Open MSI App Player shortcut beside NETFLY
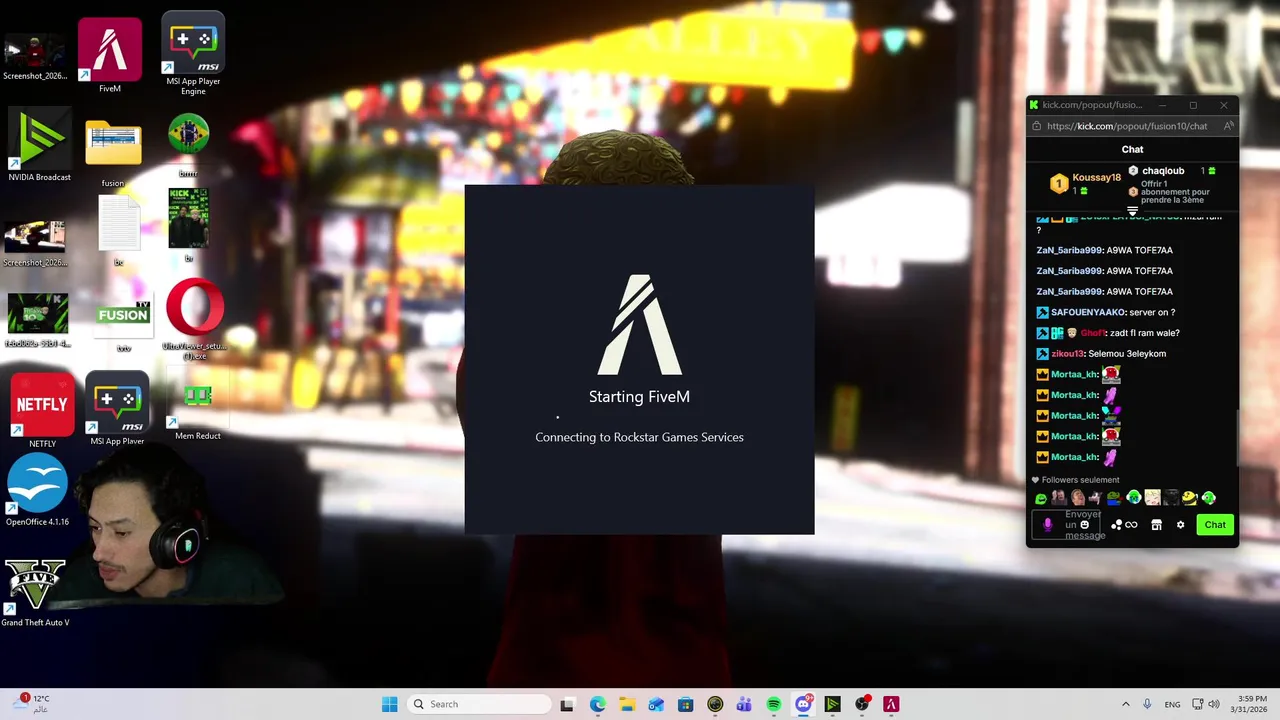This screenshot has height=720, width=1280. [117, 408]
